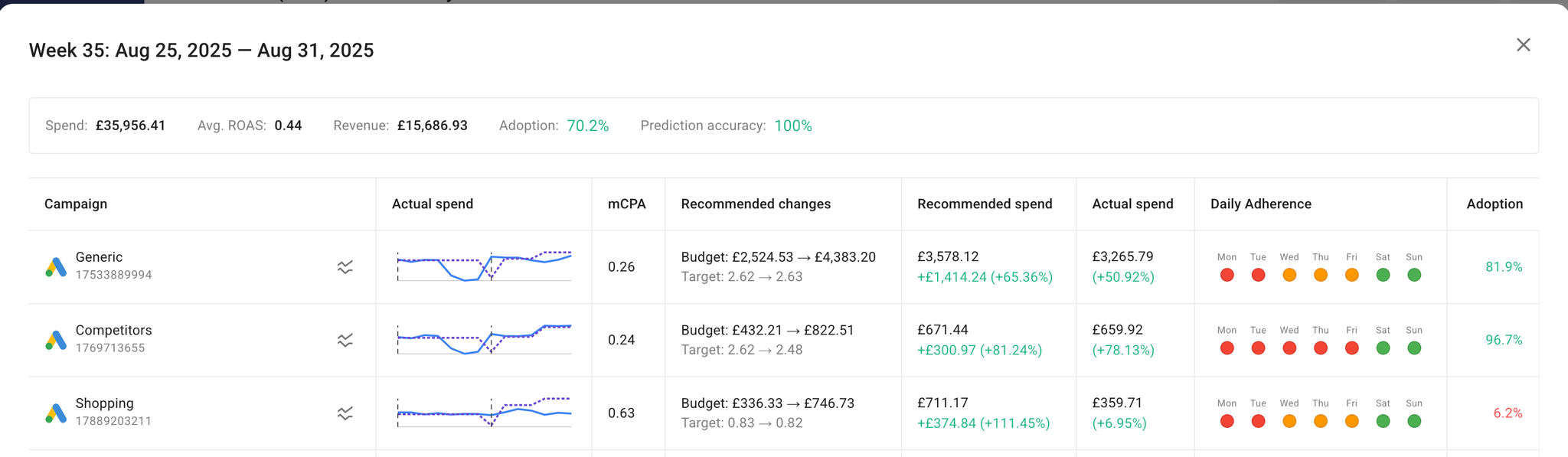Open the Competitors campaign name

point(113,331)
